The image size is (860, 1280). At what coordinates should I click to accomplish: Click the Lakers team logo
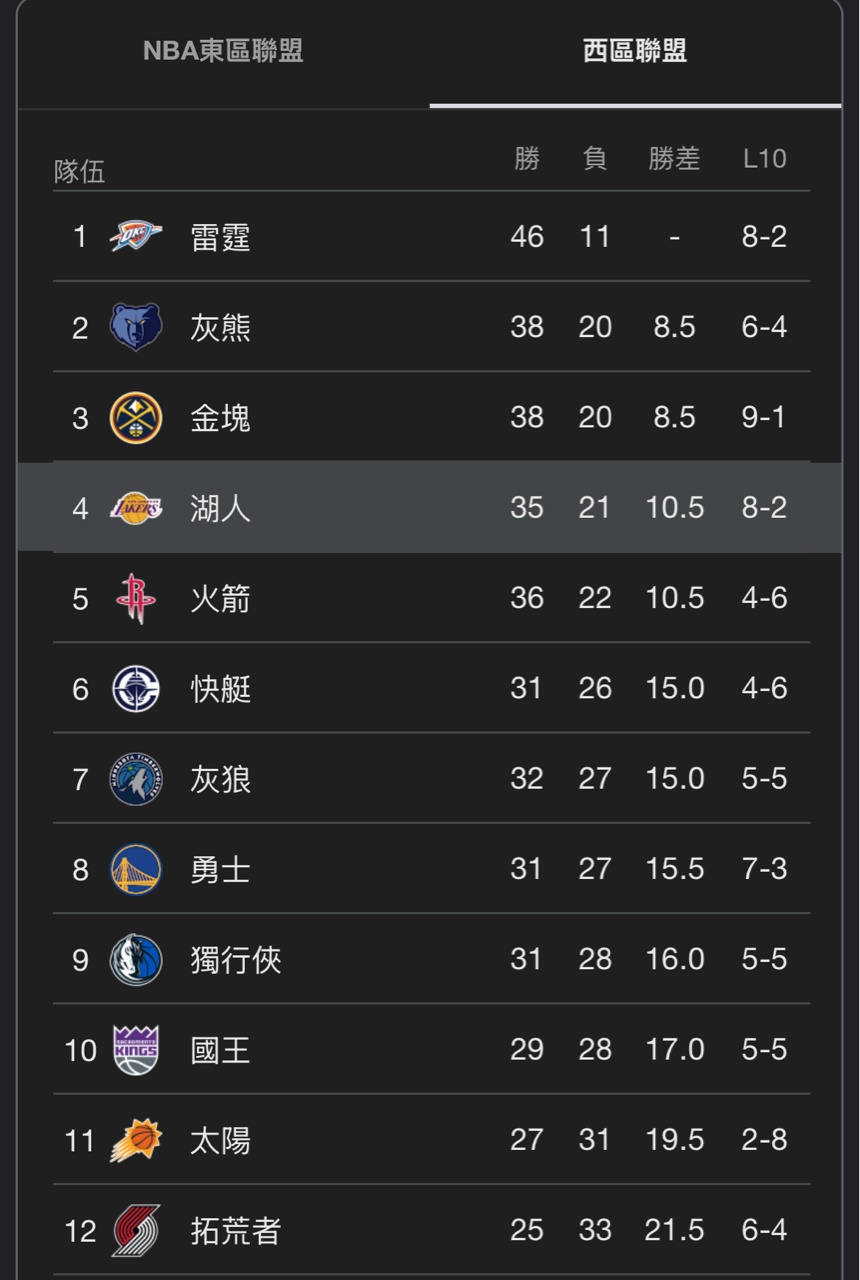[135, 508]
